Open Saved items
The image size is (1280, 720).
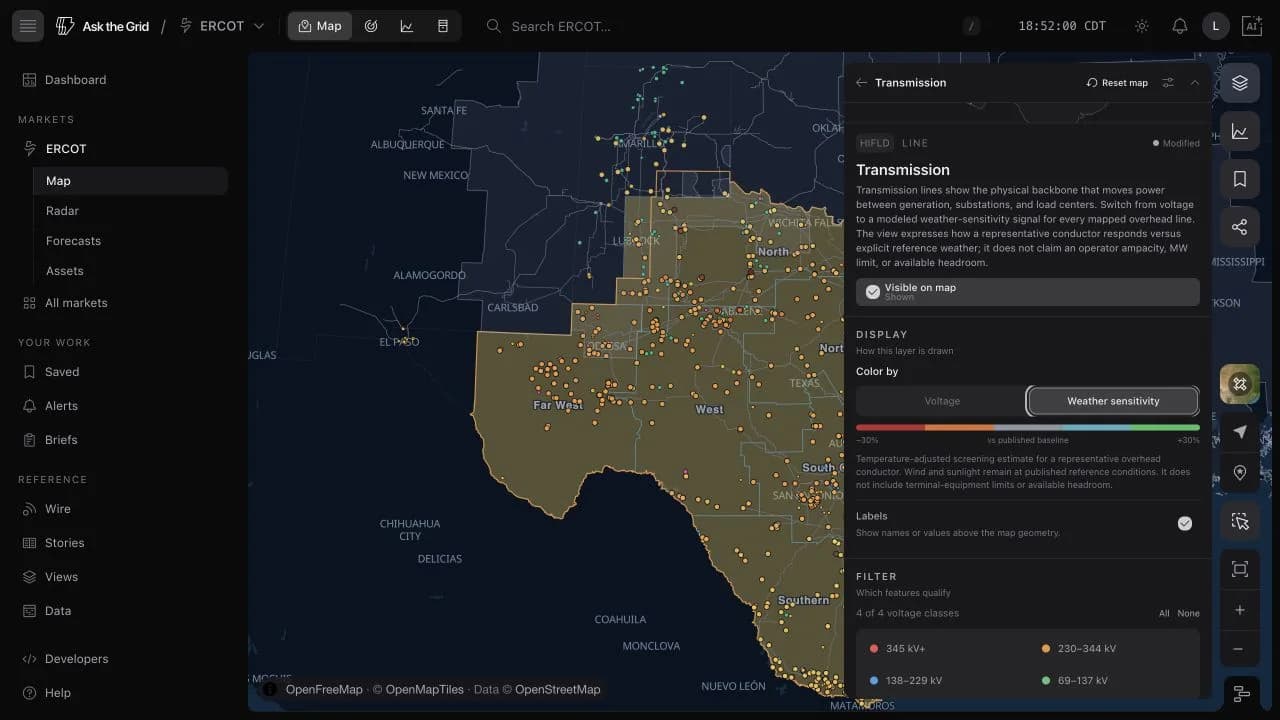pos(123,372)
